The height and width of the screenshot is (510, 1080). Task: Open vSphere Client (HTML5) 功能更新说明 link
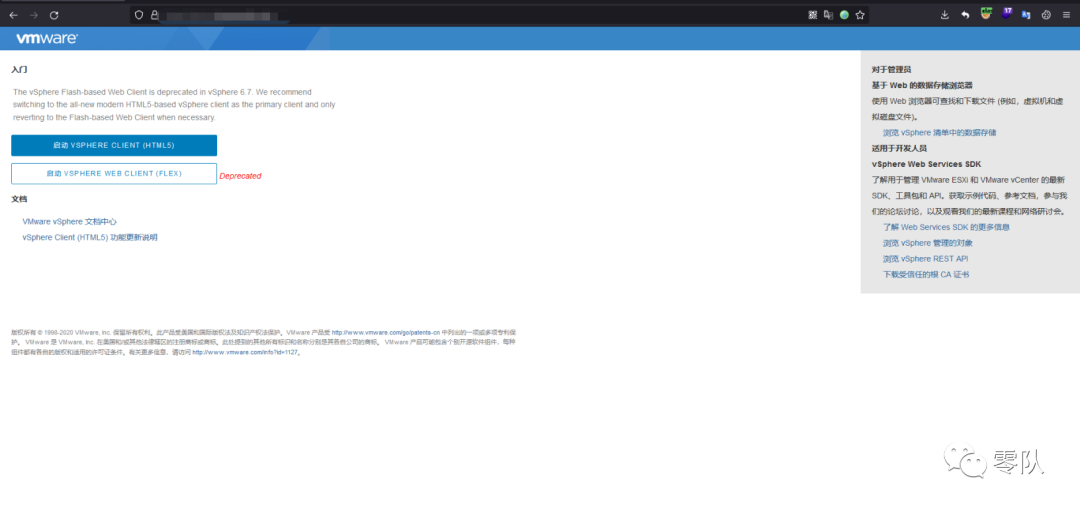(x=90, y=237)
